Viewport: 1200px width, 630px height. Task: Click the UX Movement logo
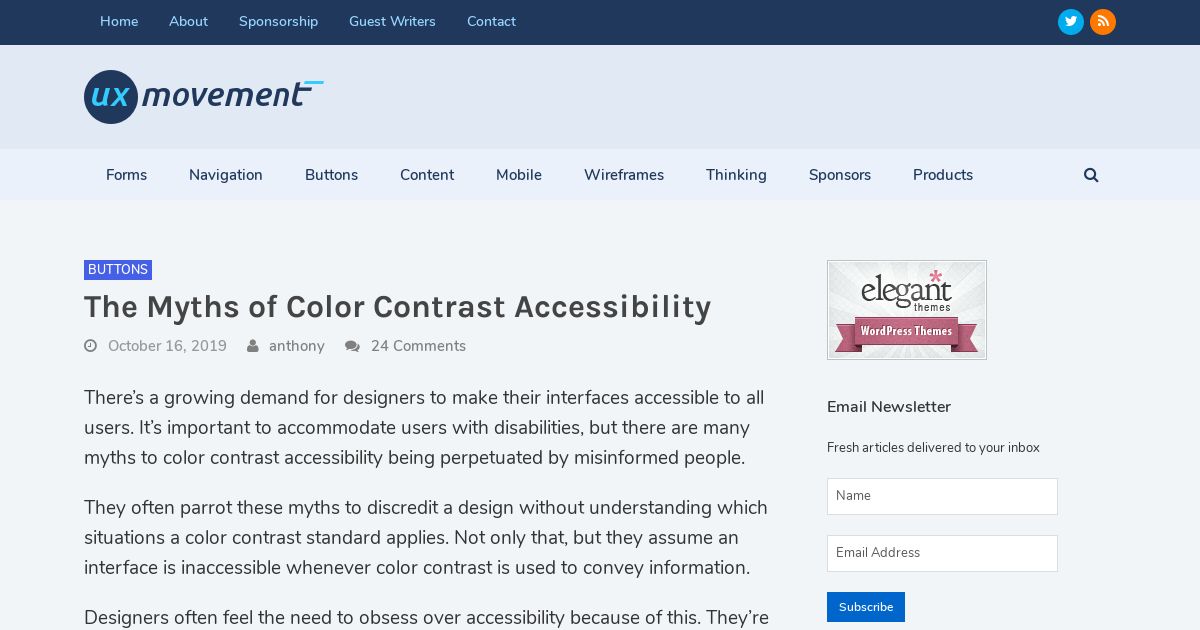point(204,97)
